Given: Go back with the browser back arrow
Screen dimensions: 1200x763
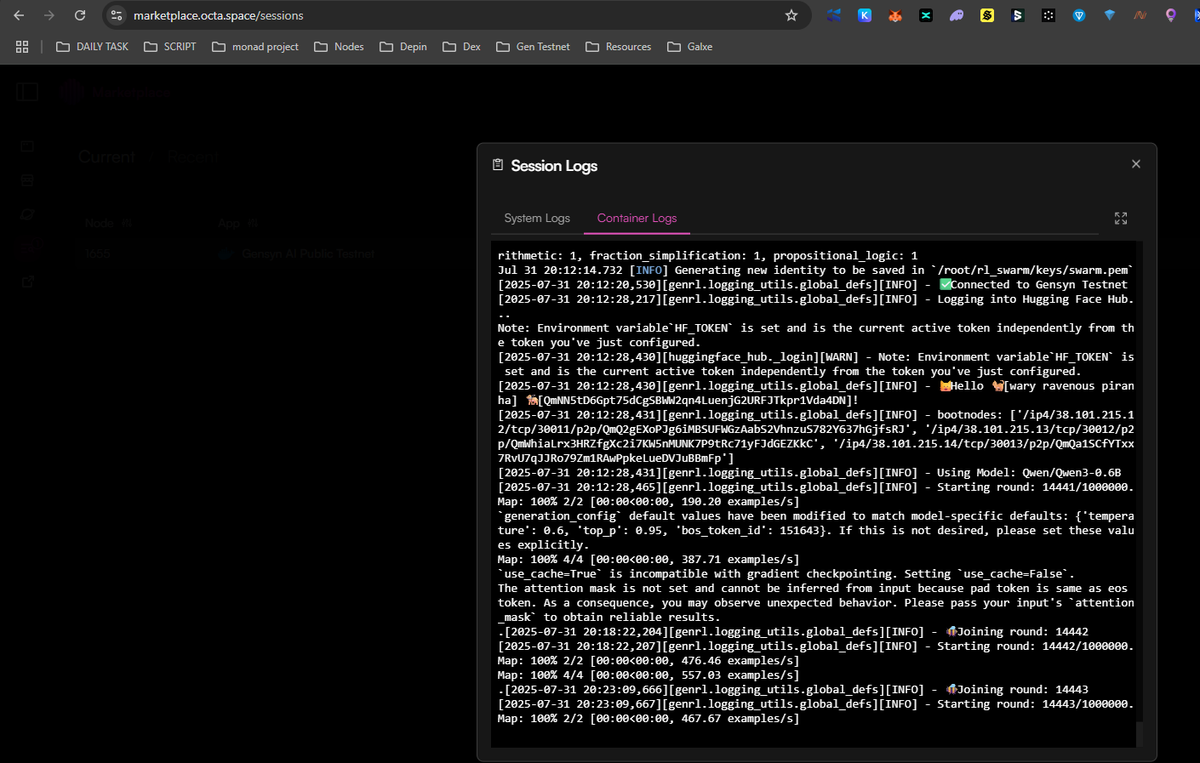Looking at the screenshot, I should coord(19,15).
